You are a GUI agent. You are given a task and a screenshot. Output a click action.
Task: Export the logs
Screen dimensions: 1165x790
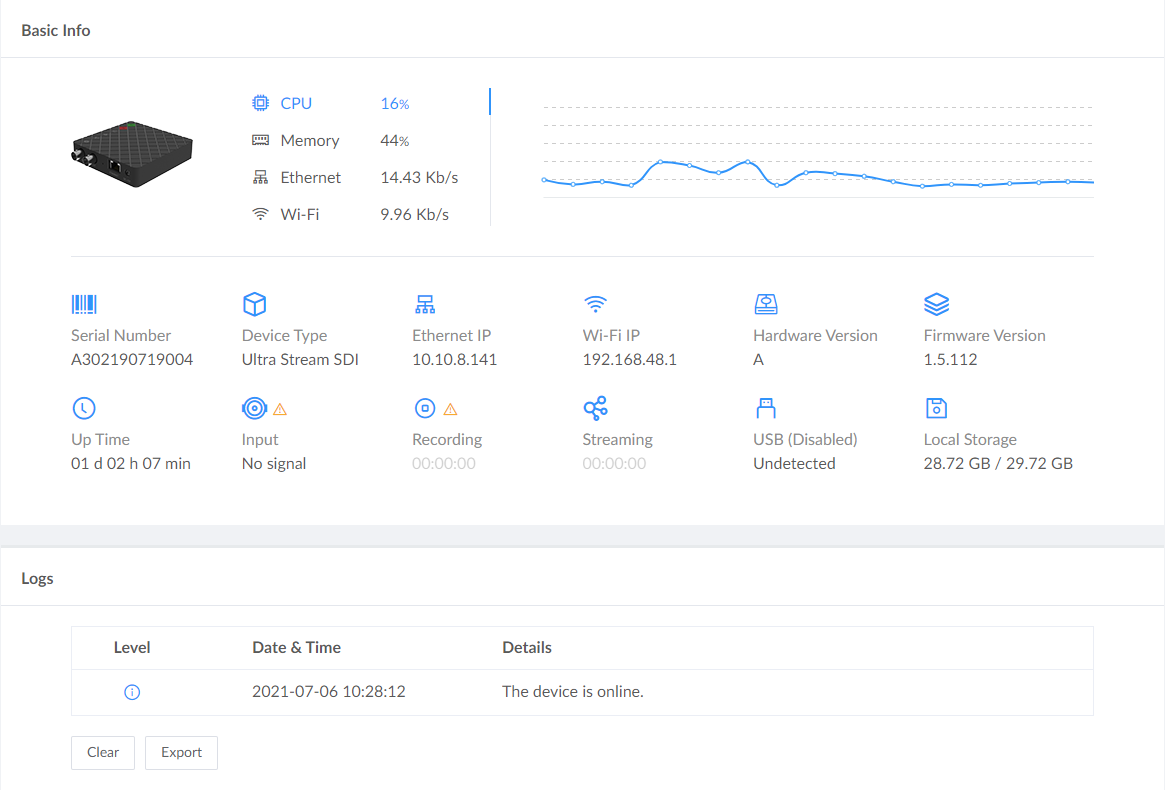pyautogui.click(x=181, y=753)
